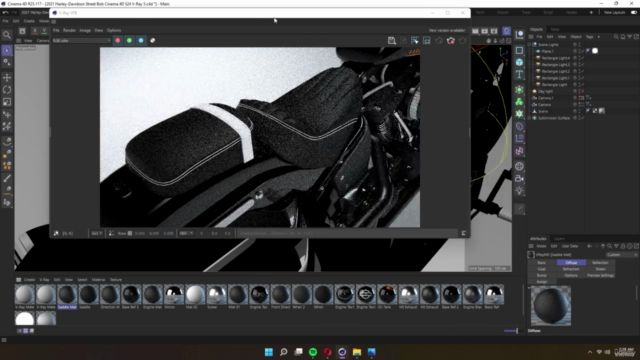Click the follow mouse render icon in VFB
The width and height of the screenshot is (640, 360).
(x=415, y=40)
